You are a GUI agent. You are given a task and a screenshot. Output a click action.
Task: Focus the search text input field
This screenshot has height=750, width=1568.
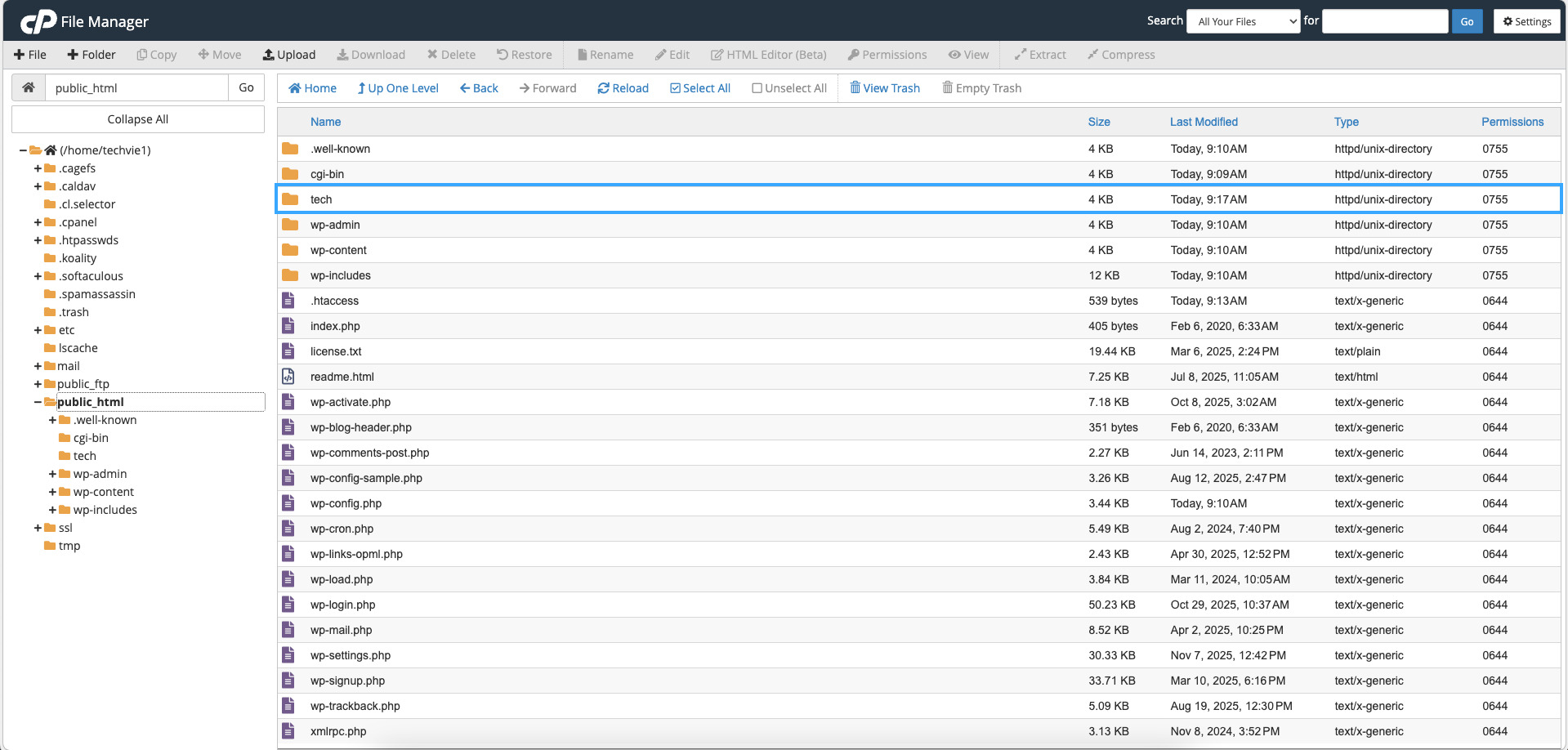click(1385, 21)
